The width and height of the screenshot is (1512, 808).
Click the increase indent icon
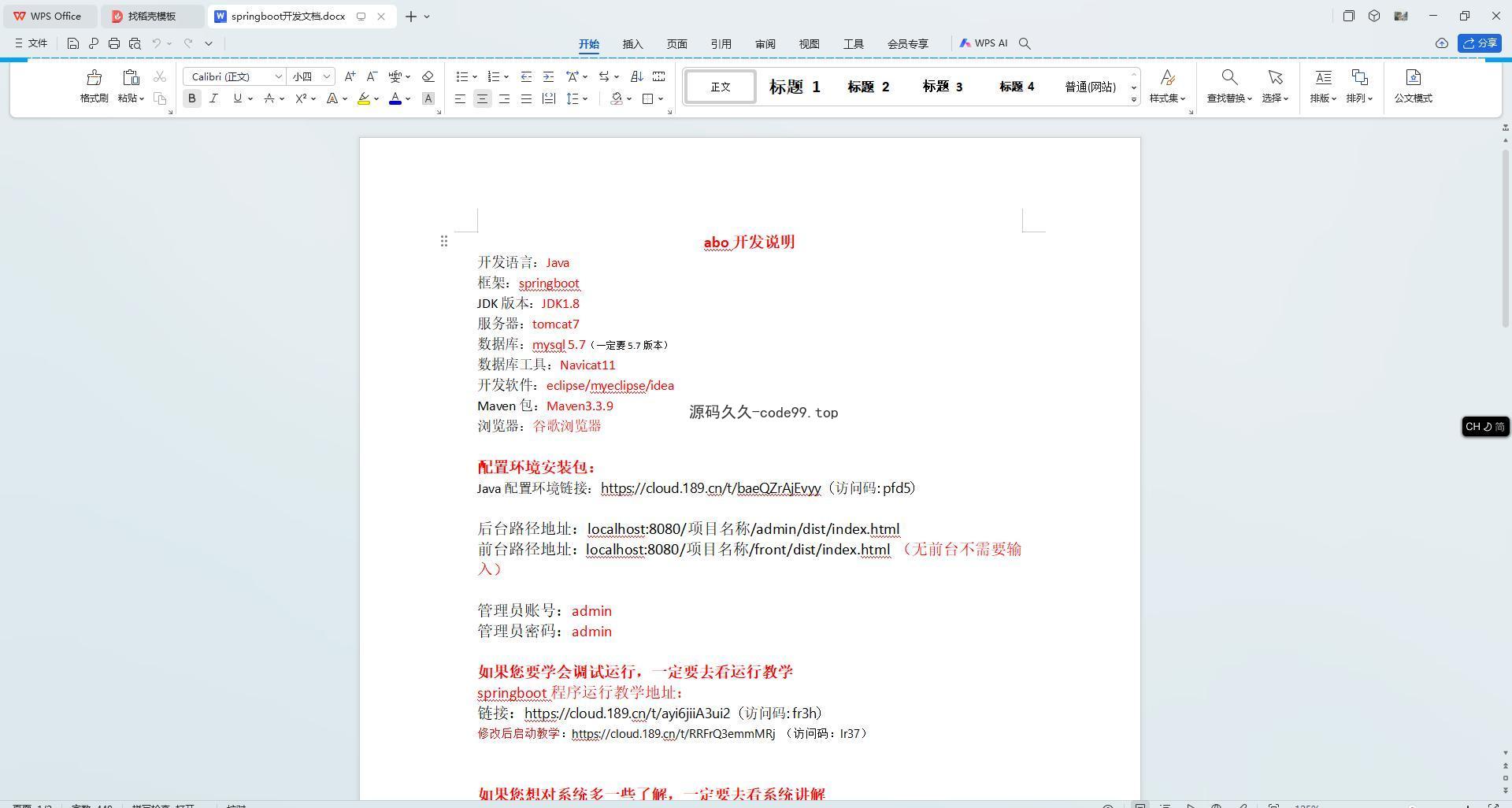pyautogui.click(x=548, y=76)
